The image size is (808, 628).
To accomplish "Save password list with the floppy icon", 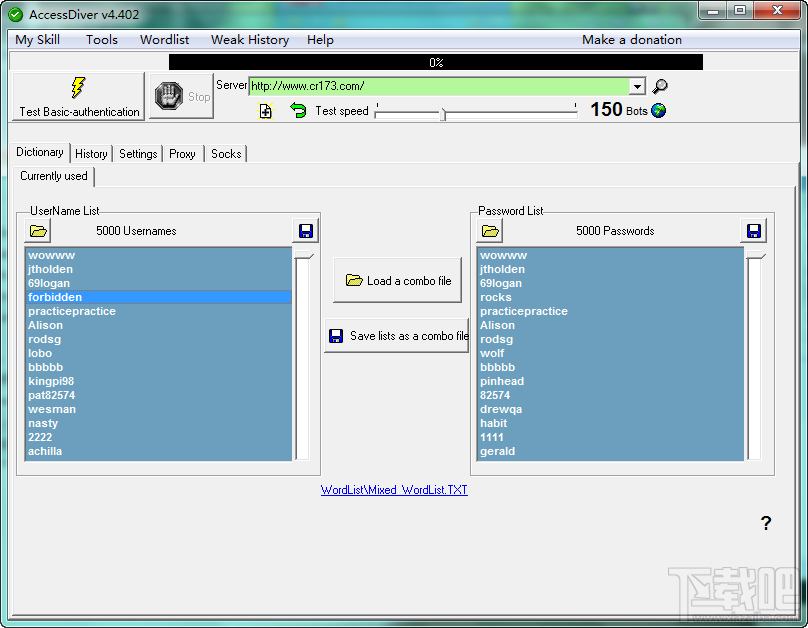I will click(753, 231).
